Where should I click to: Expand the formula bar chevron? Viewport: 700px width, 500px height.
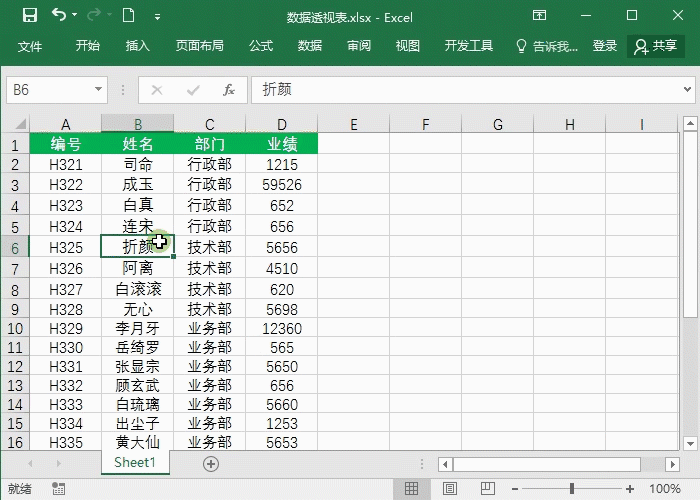(x=688, y=90)
